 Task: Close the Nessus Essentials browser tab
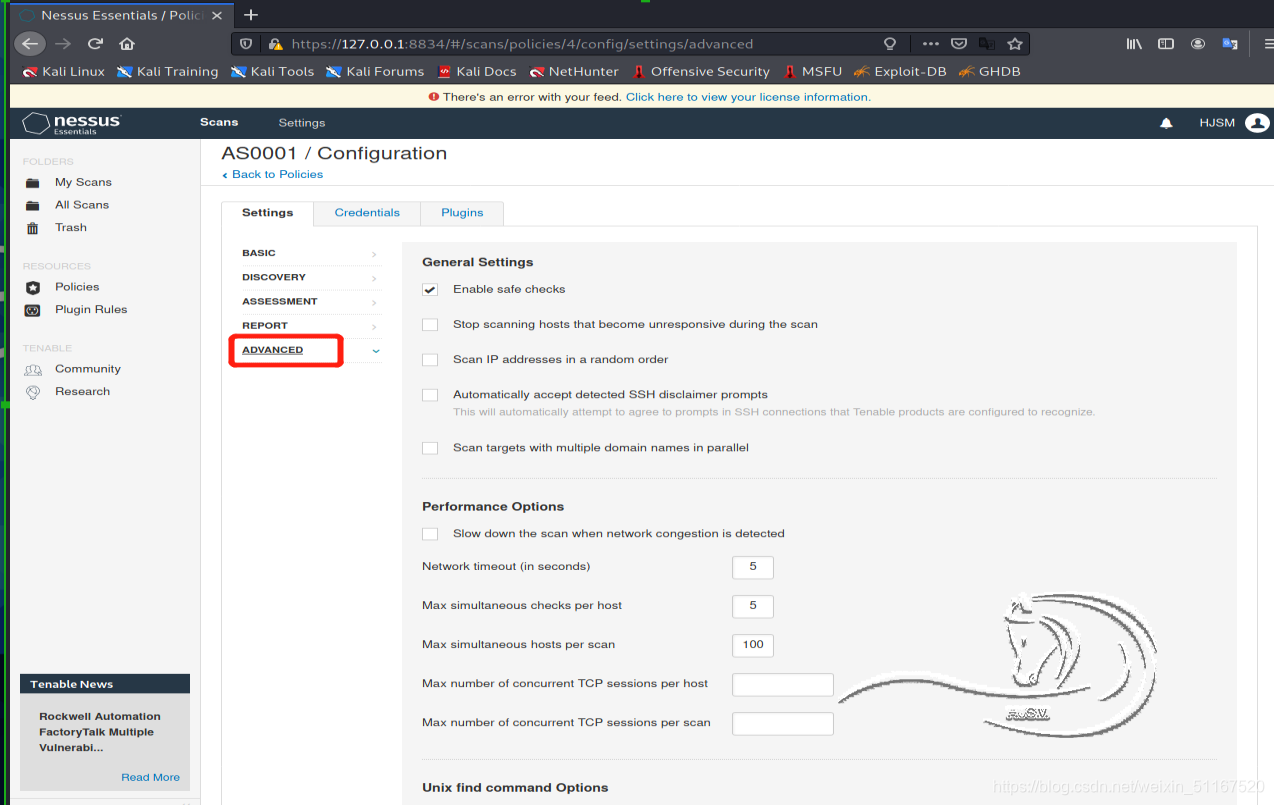tap(217, 16)
